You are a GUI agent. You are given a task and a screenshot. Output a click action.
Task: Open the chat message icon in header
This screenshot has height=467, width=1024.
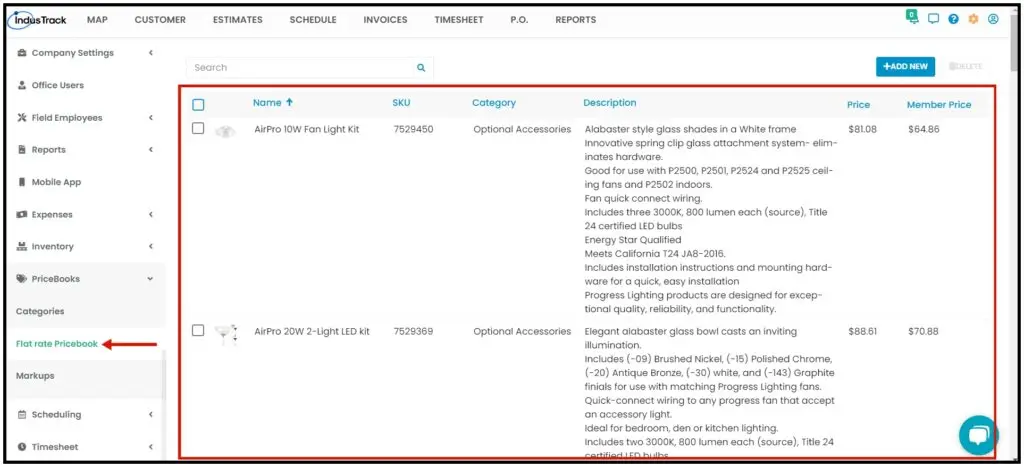point(933,20)
